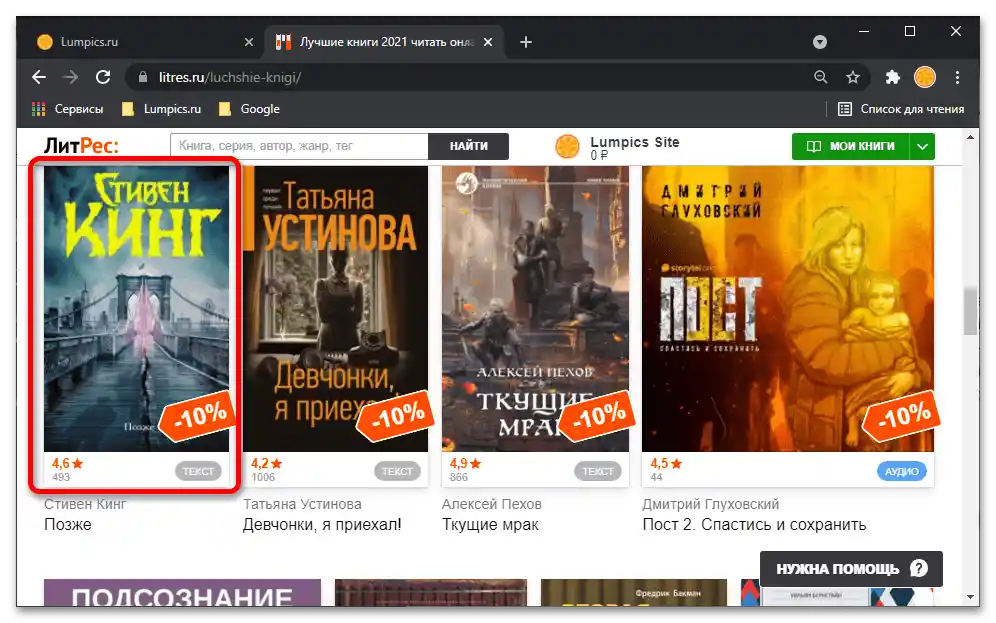Open Chrome three-dot menu
This screenshot has width=996, height=623.
coord(957,77)
